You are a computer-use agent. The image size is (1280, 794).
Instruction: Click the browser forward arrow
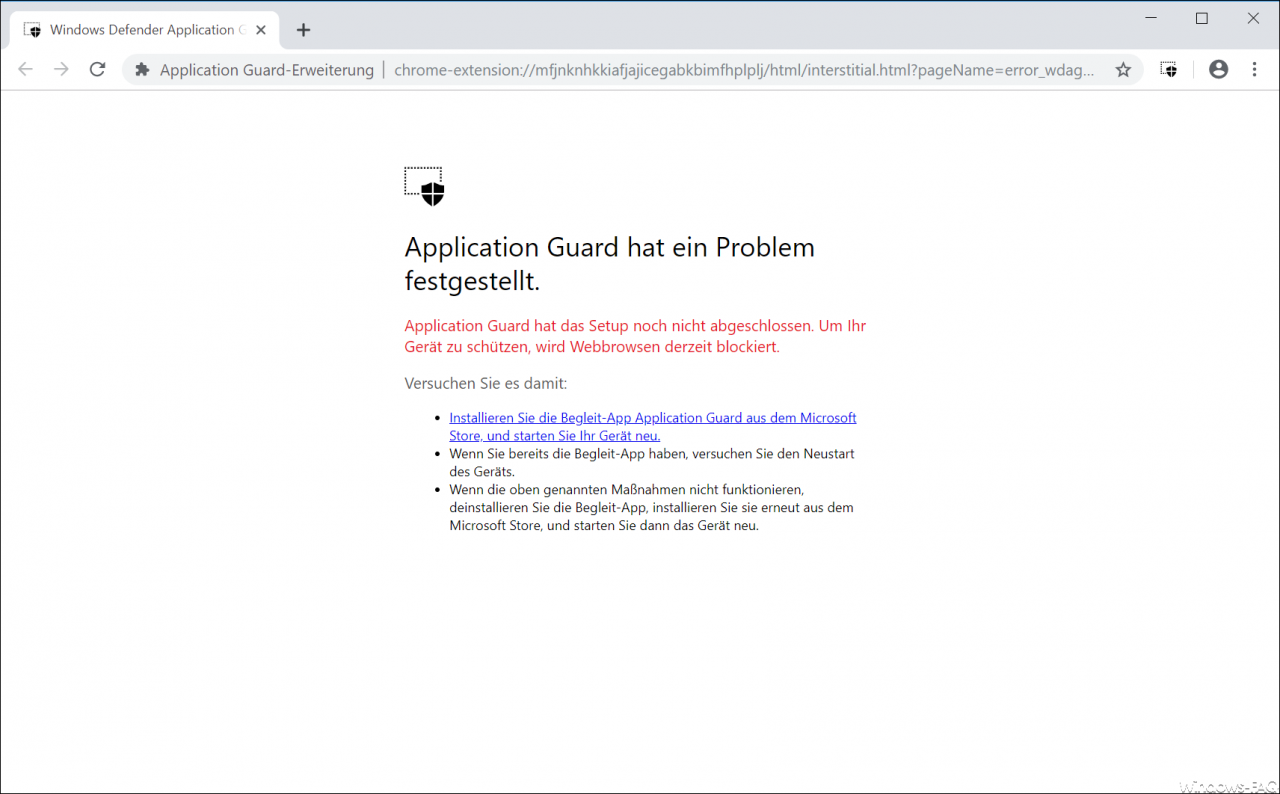pyautogui.click(x=61, y=69)
